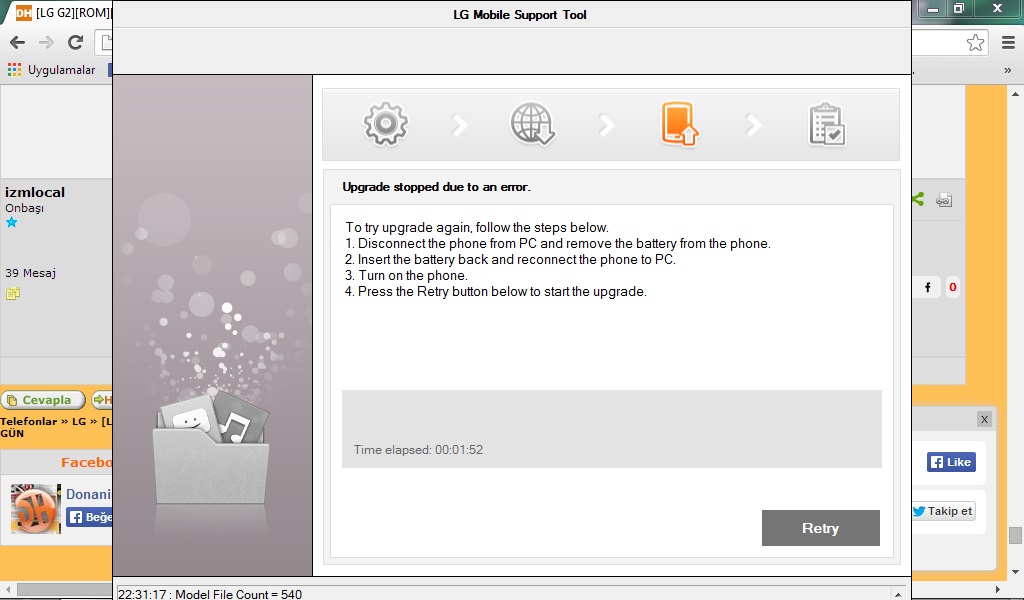Click the note icon under 39 Mesaj
Image resolution: width=1024 pixels, height=600 pixels.
coord(12,293)
